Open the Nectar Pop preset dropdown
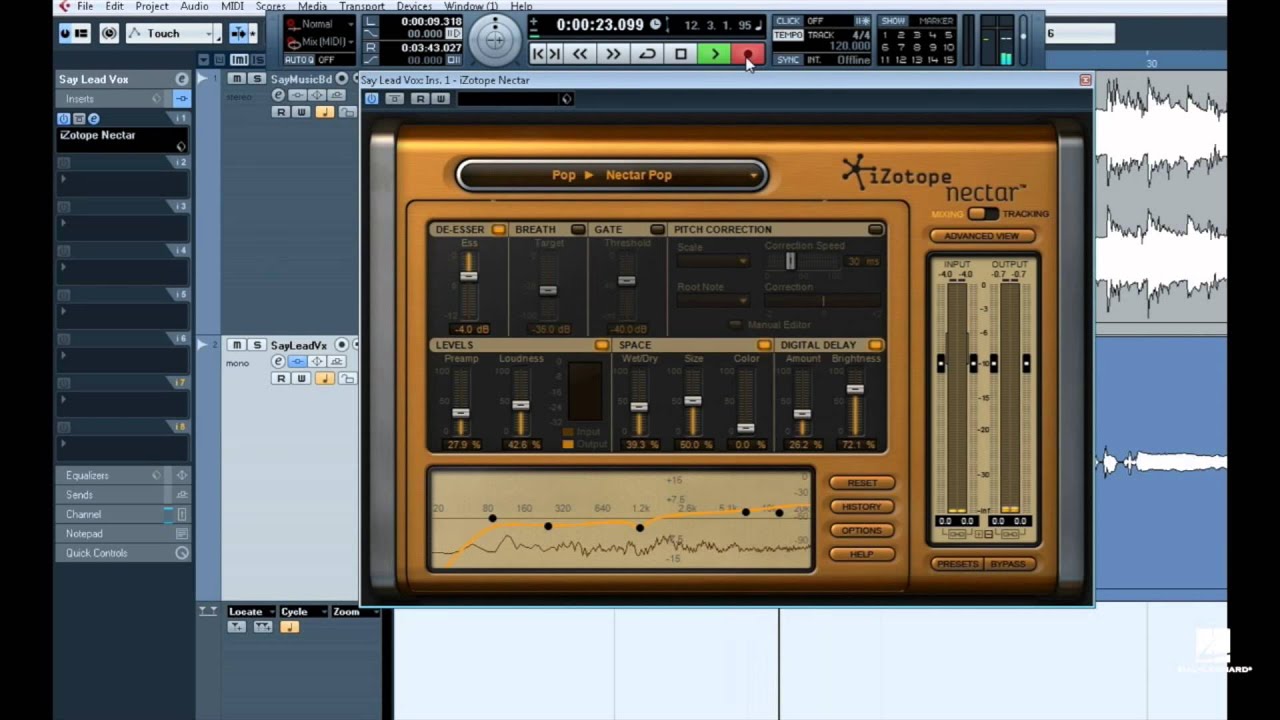This screenshot has height=720, width=1280. click(612, 175)
